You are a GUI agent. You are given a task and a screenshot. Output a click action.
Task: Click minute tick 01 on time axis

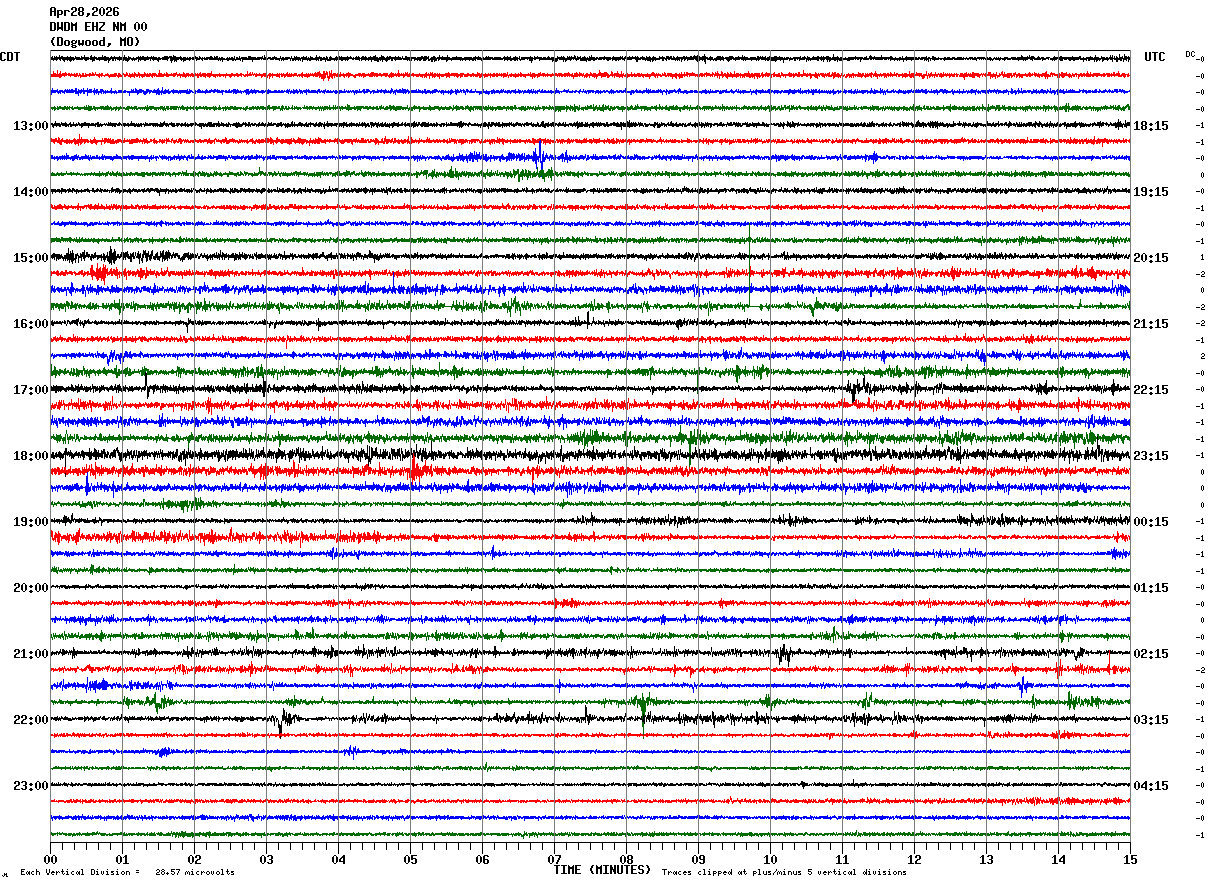(x=122, y=859)
